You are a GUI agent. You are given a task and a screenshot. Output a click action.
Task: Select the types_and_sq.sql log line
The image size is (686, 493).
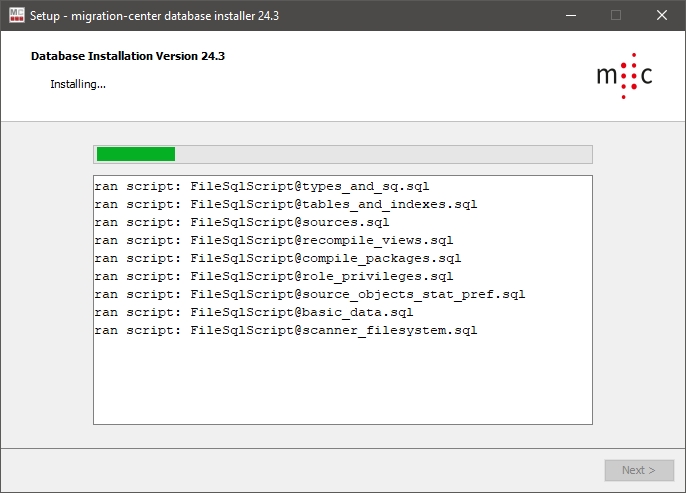click(262, 186)
